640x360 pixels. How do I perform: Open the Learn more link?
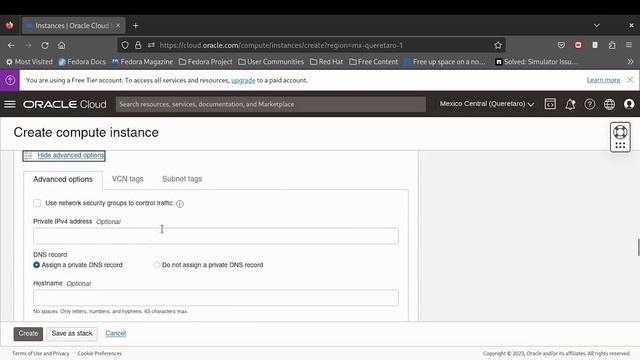tap(603, 80)
